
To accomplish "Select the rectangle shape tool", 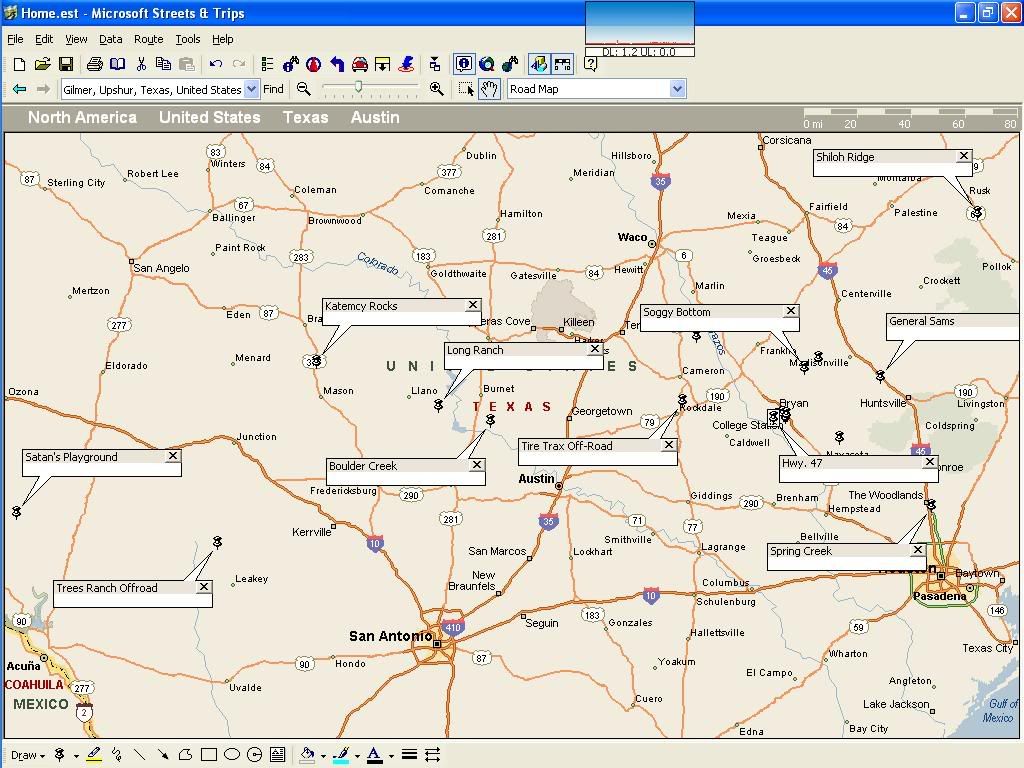I will coord(209,755).
